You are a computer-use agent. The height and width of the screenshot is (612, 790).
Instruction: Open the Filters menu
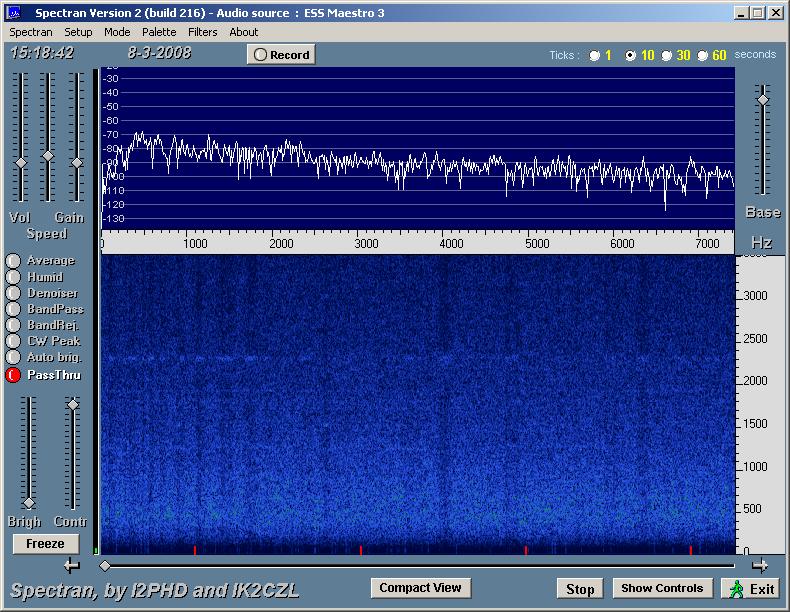(x=202, y=32)
